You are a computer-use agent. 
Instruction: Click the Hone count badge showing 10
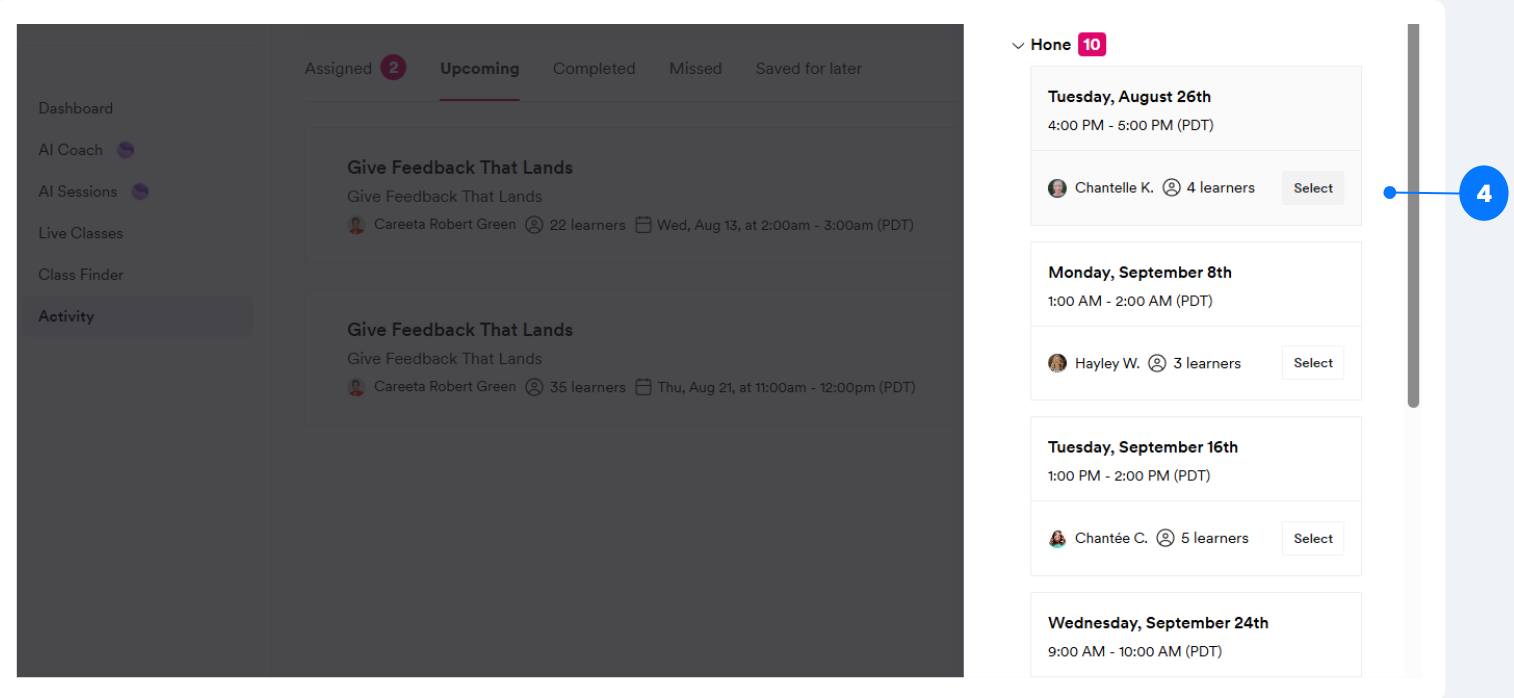1092,45
